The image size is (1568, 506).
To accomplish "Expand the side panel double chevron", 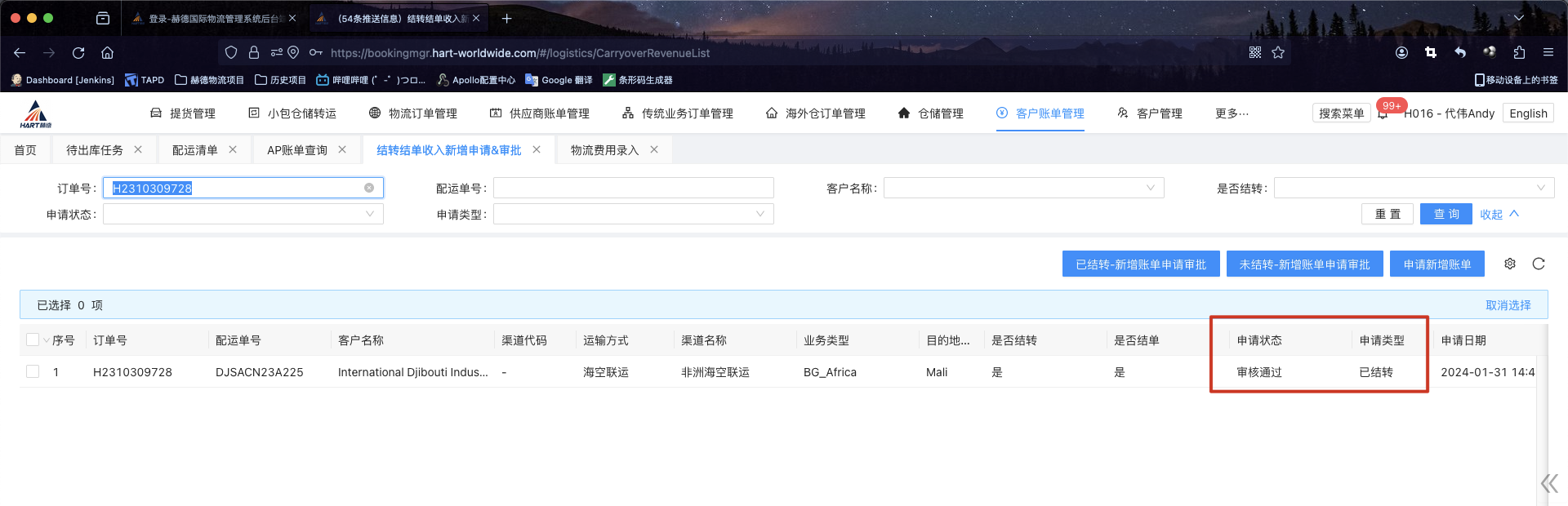I will click(x=1548, y=484).
